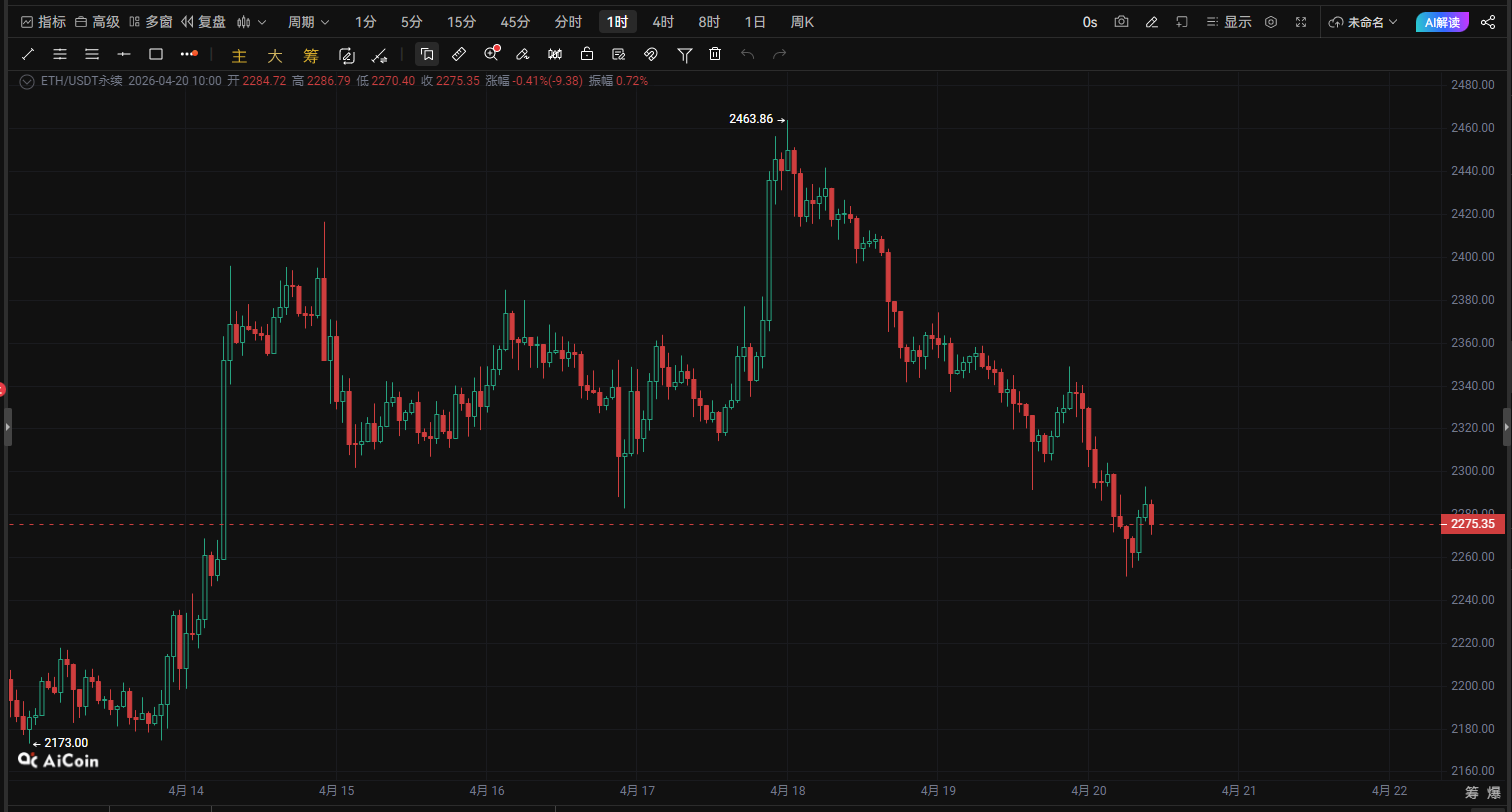Click the pencil edit icon in top bar
This screenshot has height=812, width=1512.
click(1152, 22)
